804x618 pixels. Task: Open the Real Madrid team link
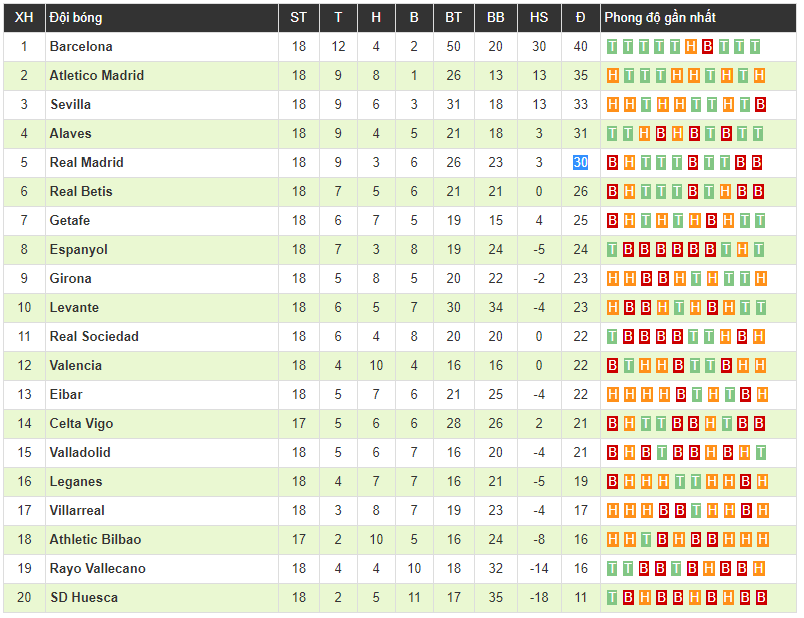pos(86,162)
